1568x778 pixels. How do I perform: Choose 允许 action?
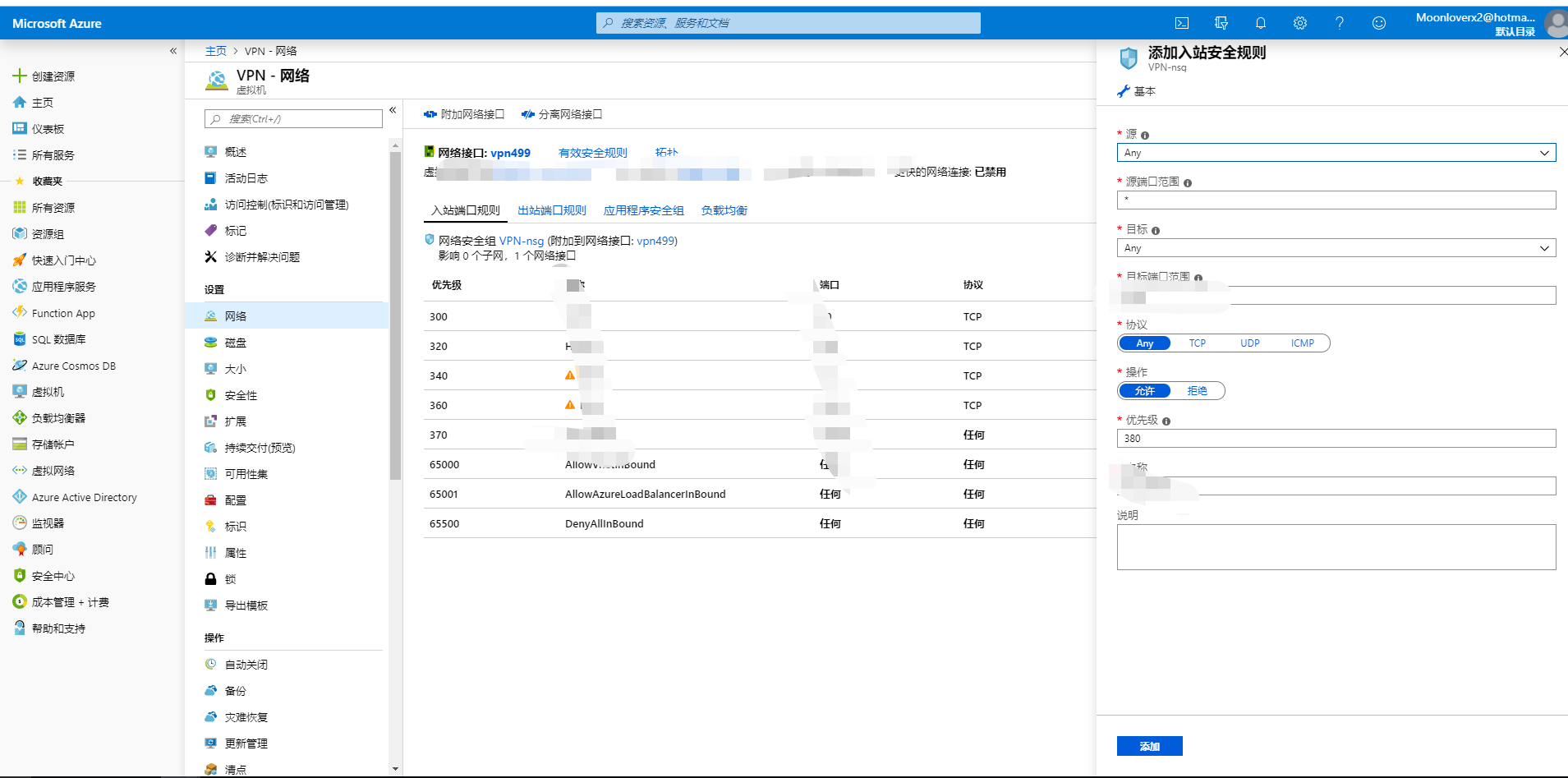[1145, 391]
